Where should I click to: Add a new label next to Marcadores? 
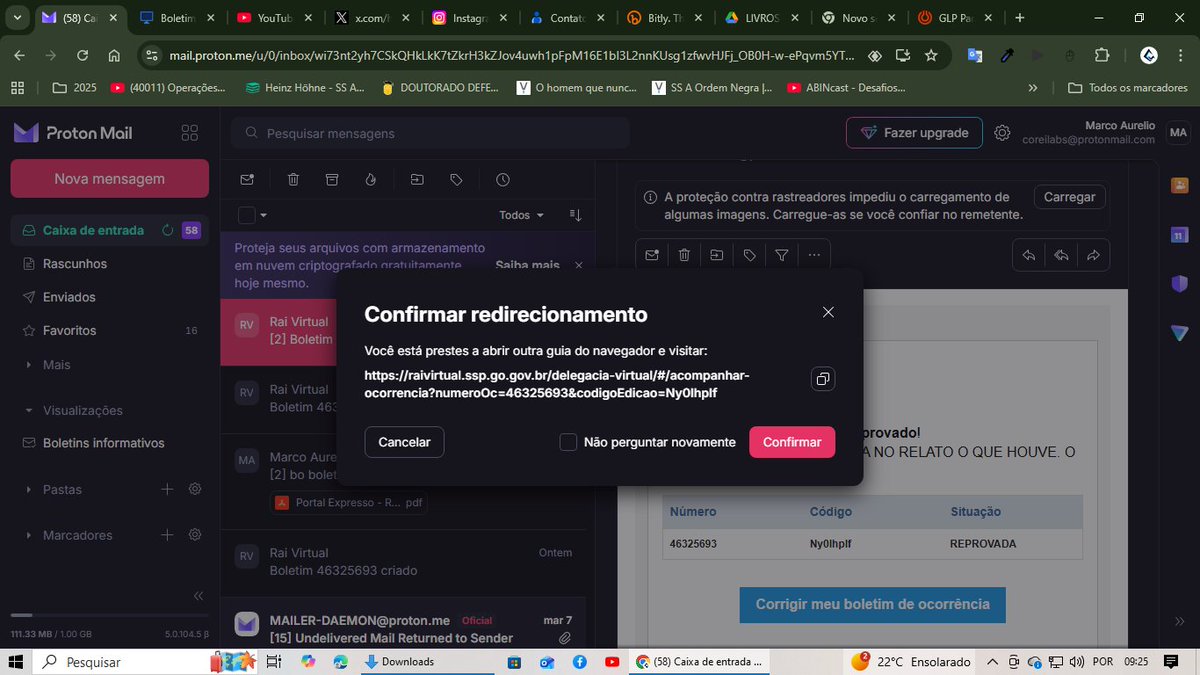click(167, 535)
